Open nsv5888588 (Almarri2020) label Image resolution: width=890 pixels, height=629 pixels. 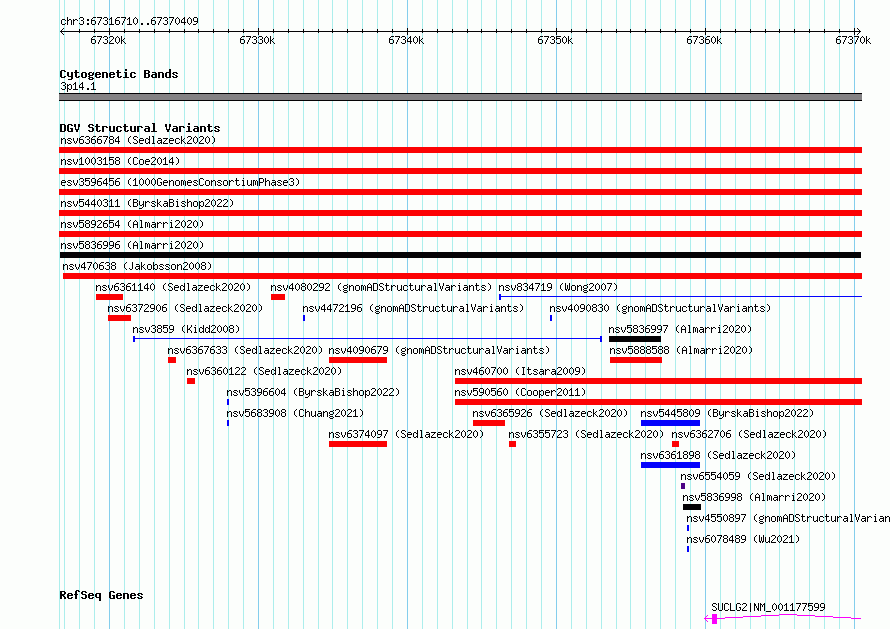681,350
